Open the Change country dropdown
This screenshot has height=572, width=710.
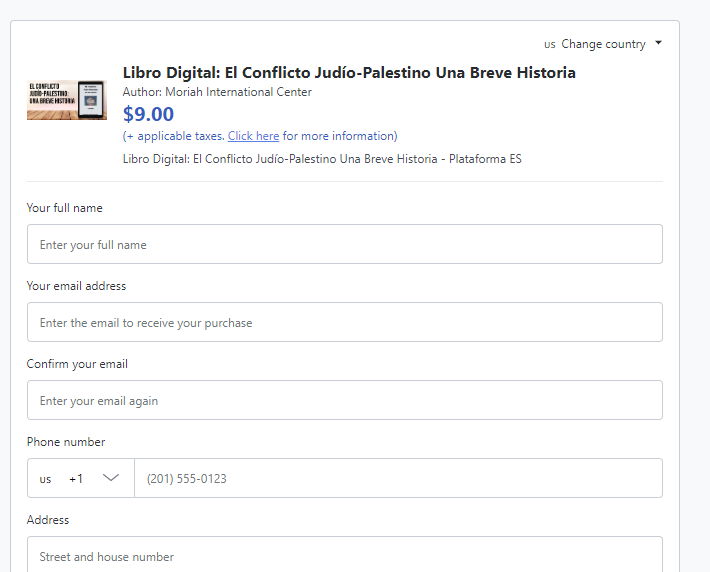603,44
